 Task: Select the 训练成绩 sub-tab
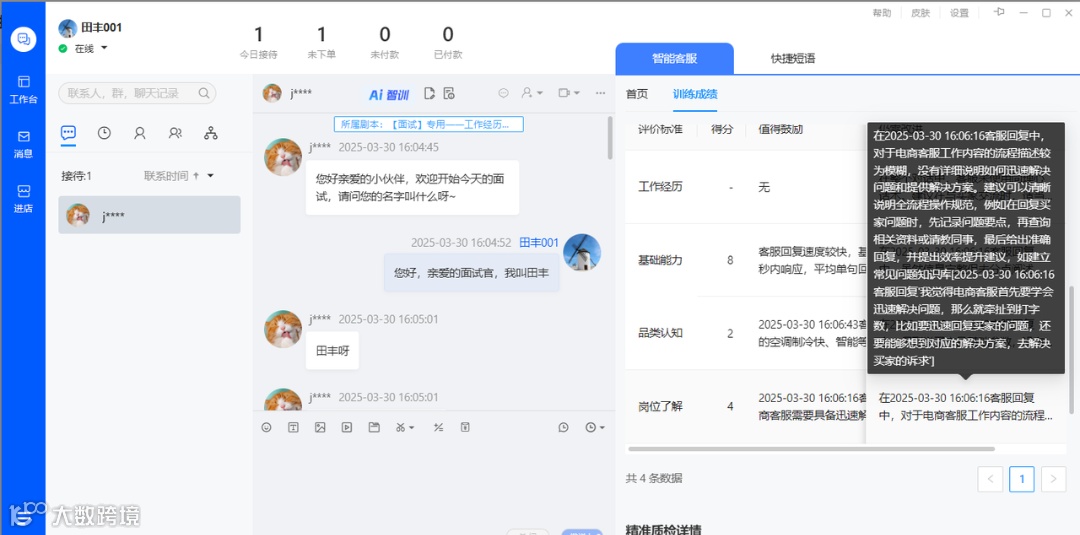695,94
